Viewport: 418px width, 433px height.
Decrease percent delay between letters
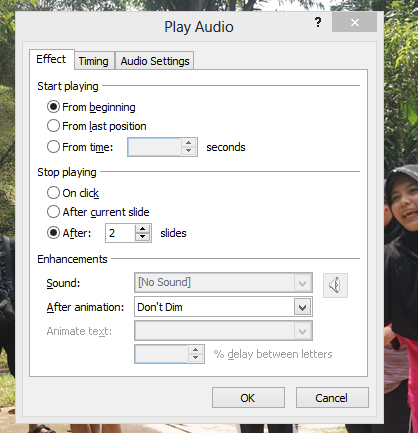196,358
